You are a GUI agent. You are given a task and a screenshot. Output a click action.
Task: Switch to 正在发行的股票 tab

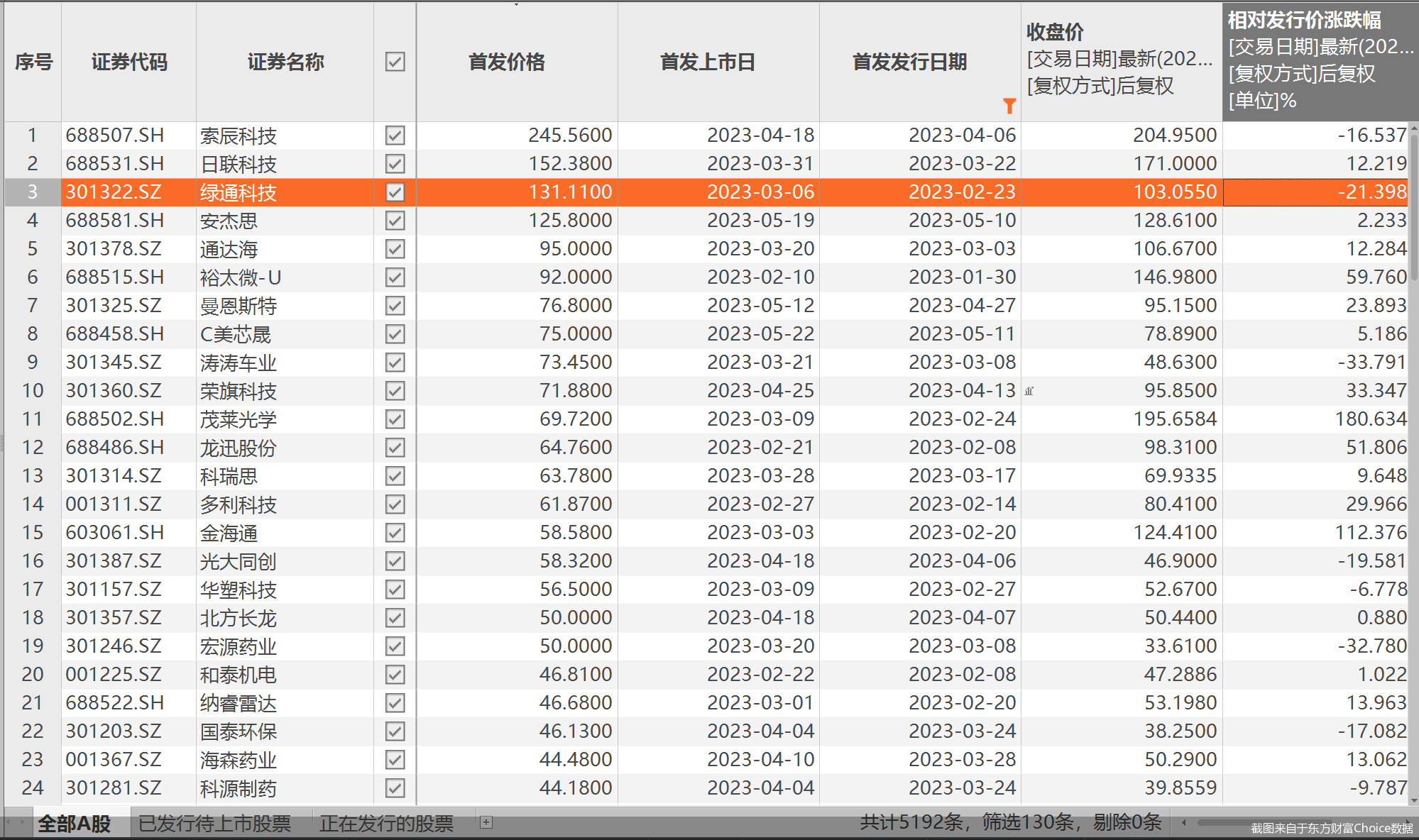tap(386, 824)
